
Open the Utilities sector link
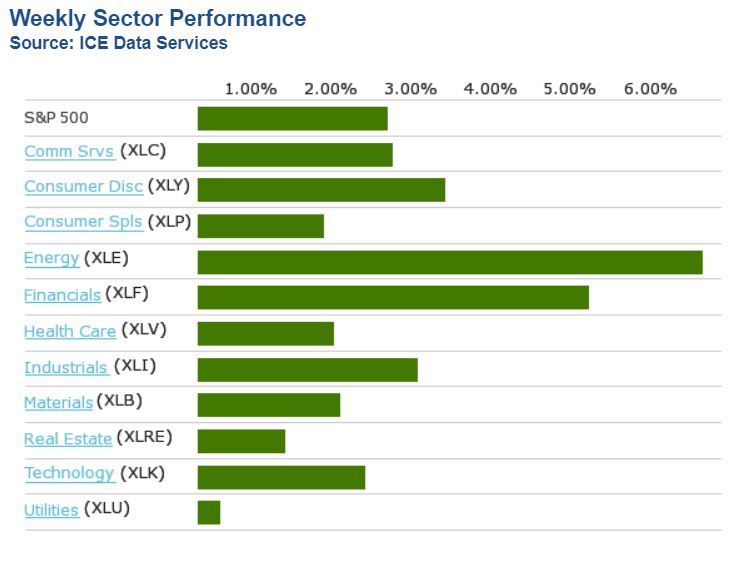[x=51, y=510]
